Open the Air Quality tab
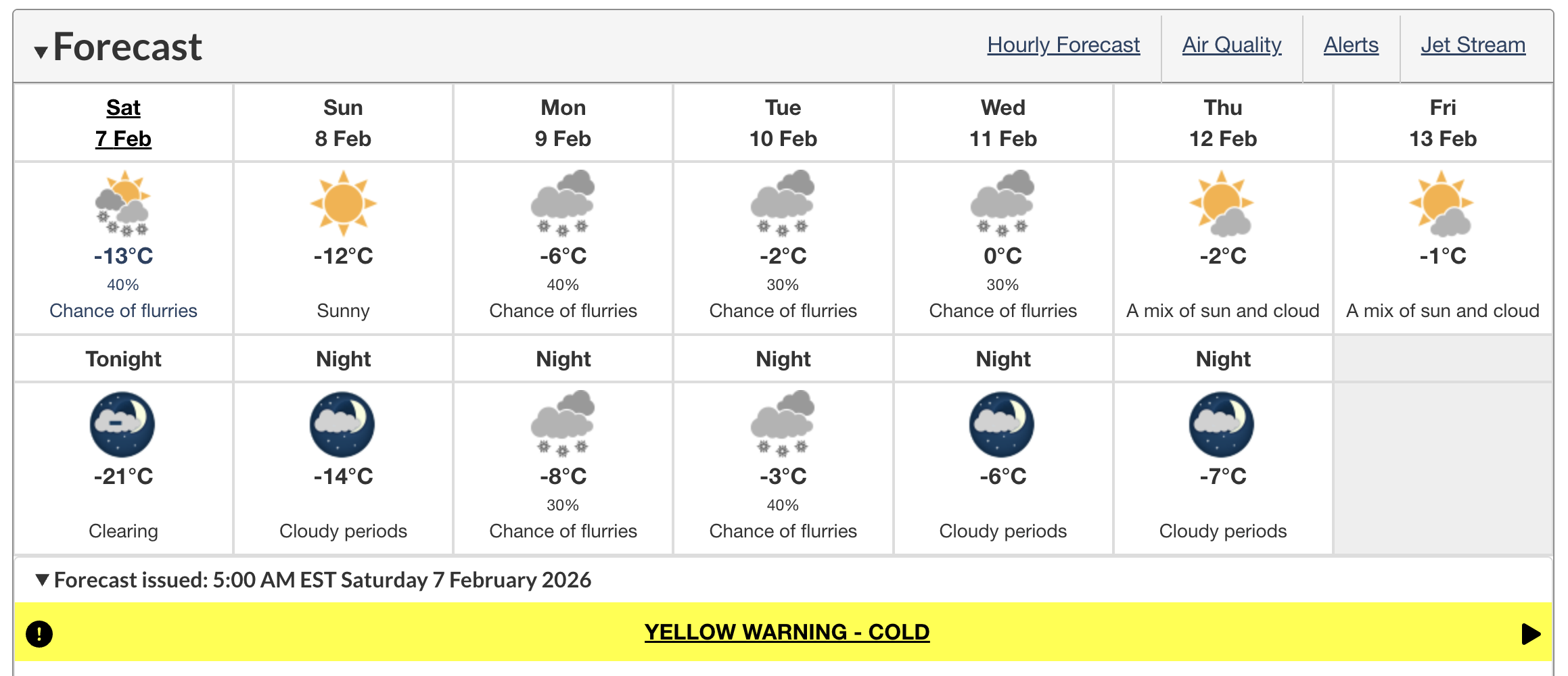Screen dimensions: 1568x676 1232,45
